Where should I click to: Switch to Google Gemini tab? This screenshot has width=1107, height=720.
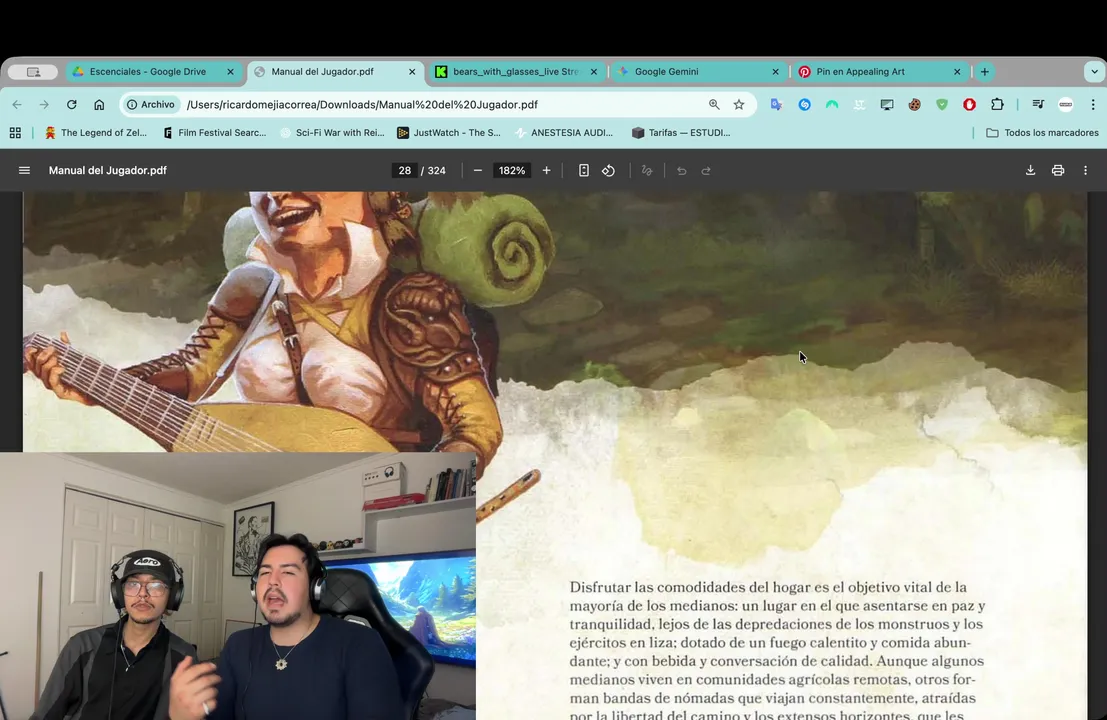[666, 71]
